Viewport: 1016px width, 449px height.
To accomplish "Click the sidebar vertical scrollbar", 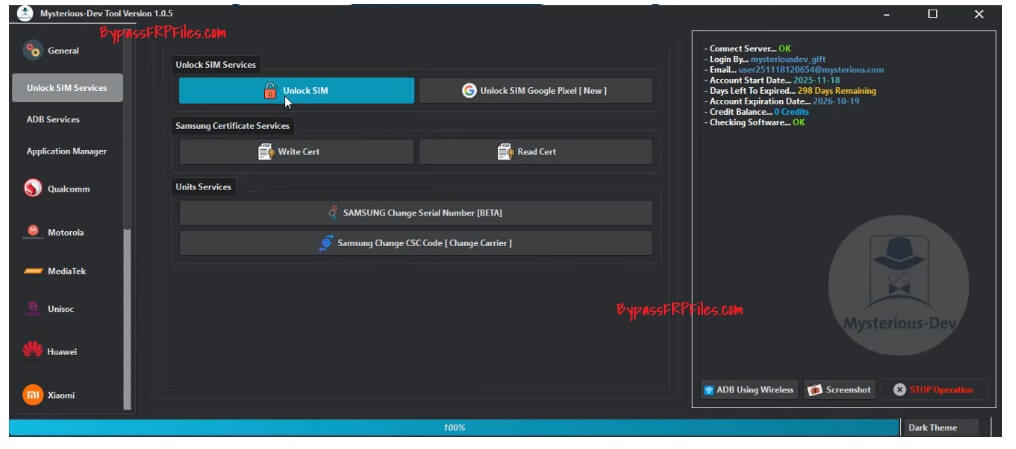I will tap(128, 317).
